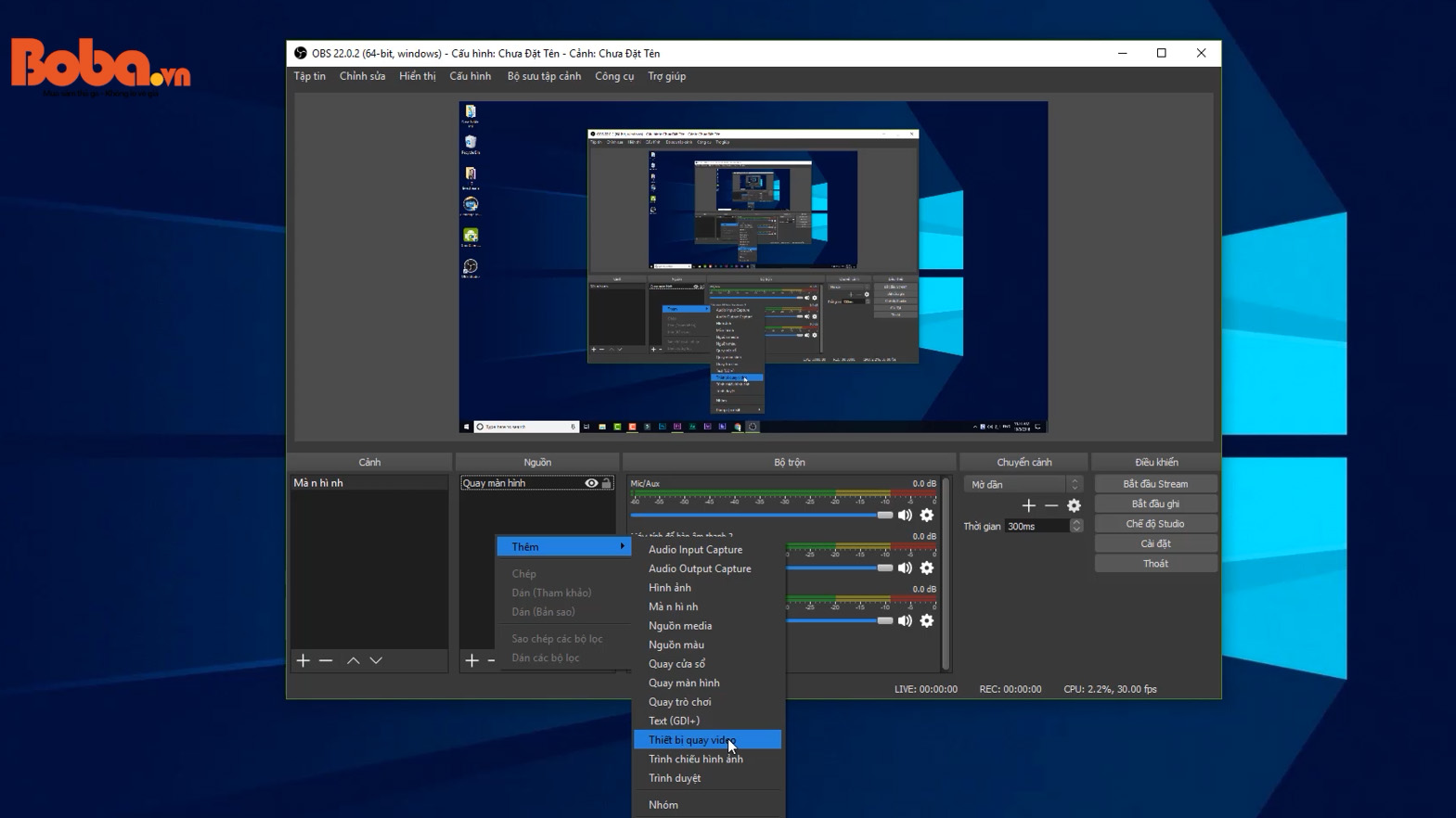This screenshot has width=1456, height=818.
Task: Click the Bộ trộn panel header
Action: [x=790, y=462]
